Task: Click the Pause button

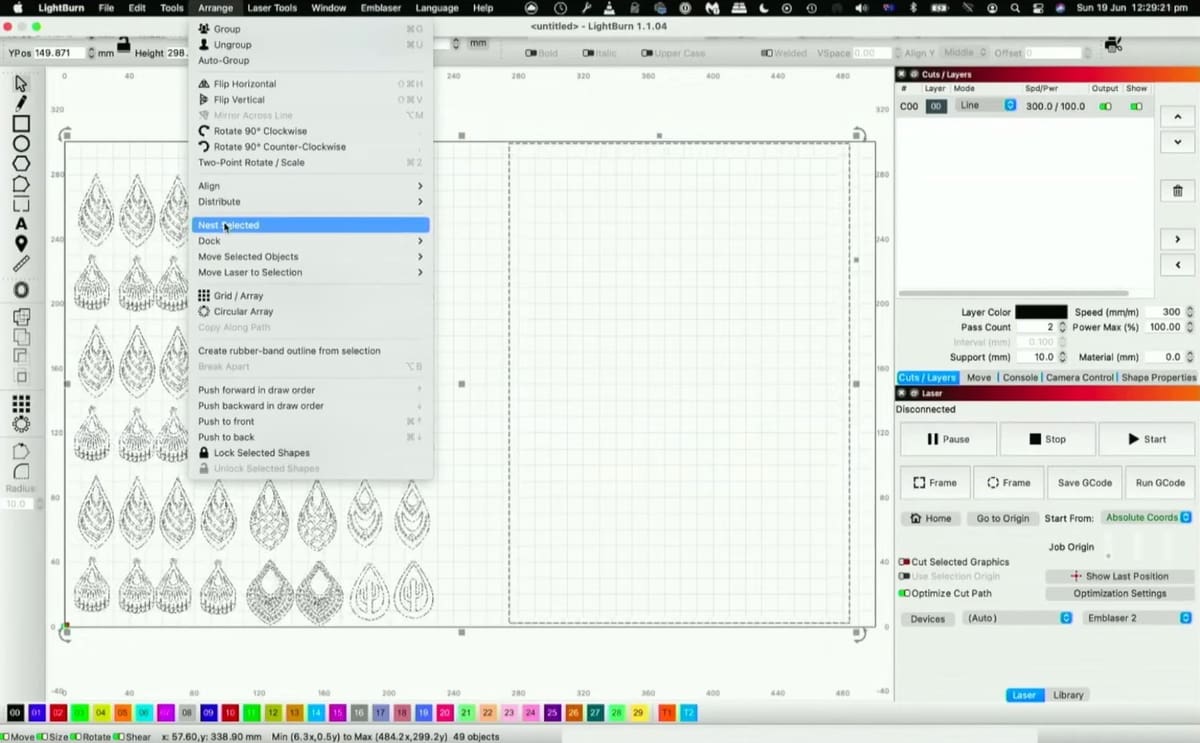Action: (948, 439)
